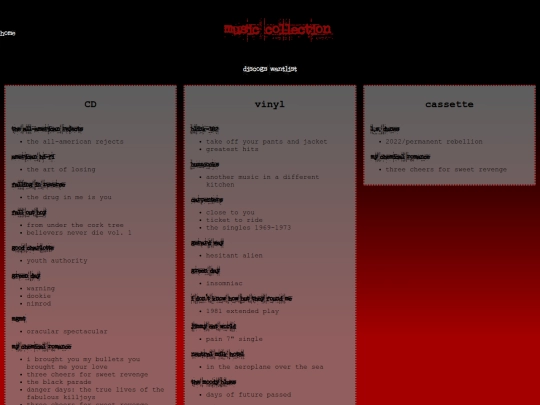Select '1981 extended play'
The height and width of the screenshot is (405, 540).
coord(242,311)
